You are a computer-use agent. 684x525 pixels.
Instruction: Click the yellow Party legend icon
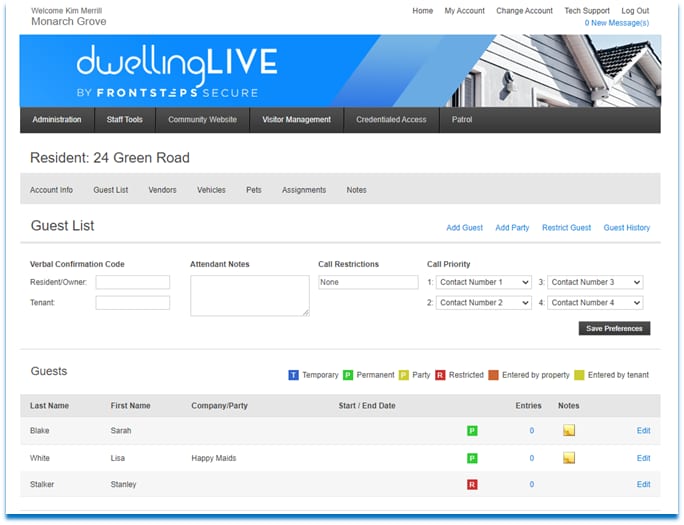pos(404,375)
